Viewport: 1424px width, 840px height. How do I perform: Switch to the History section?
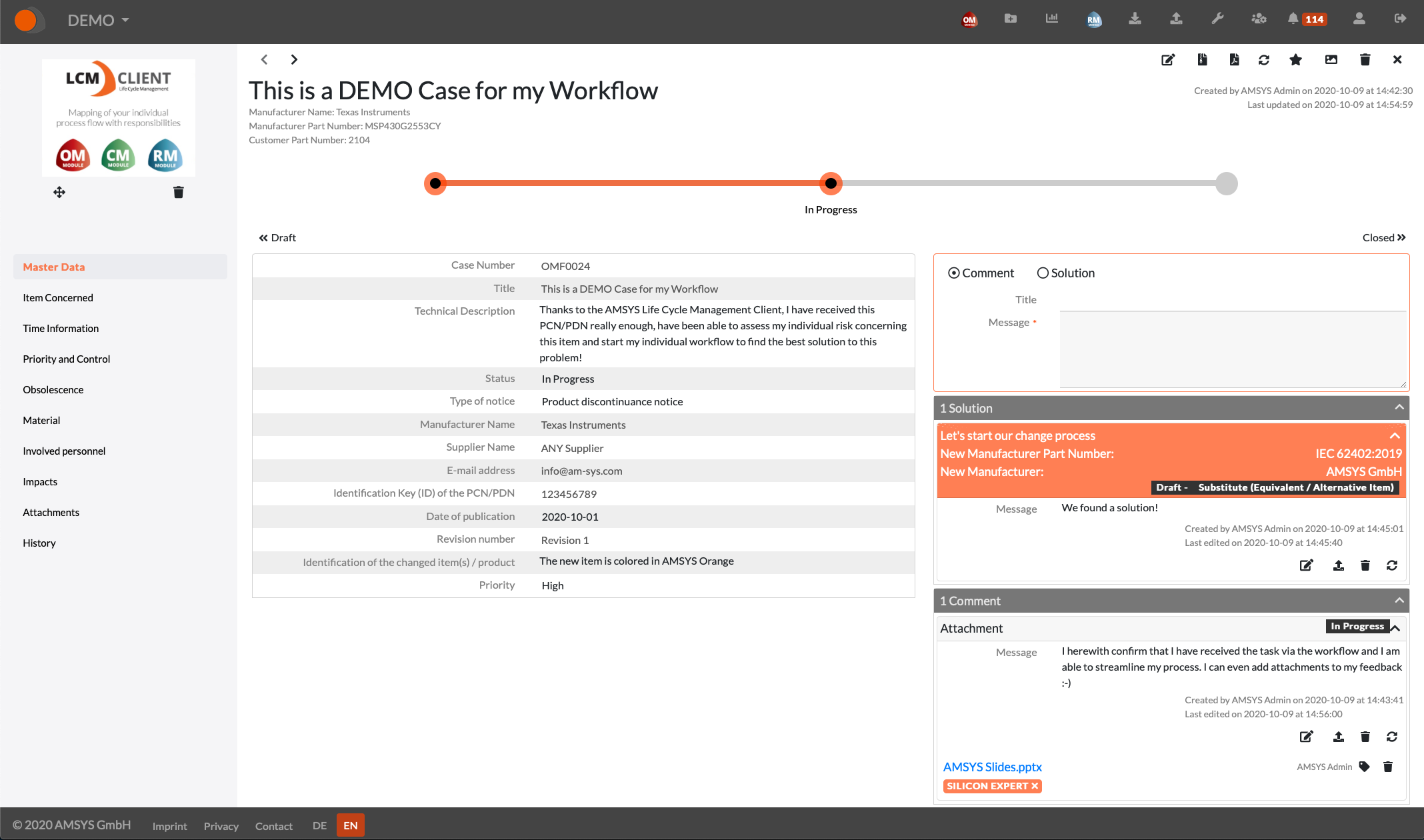[x=39, y=543]
